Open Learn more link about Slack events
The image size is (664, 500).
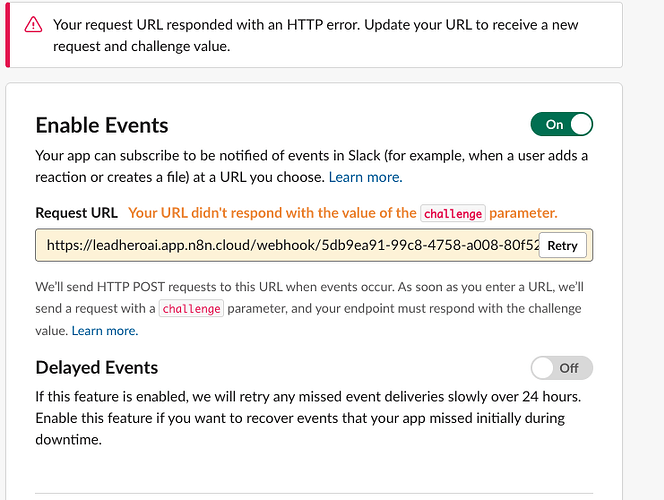[365, 177]
